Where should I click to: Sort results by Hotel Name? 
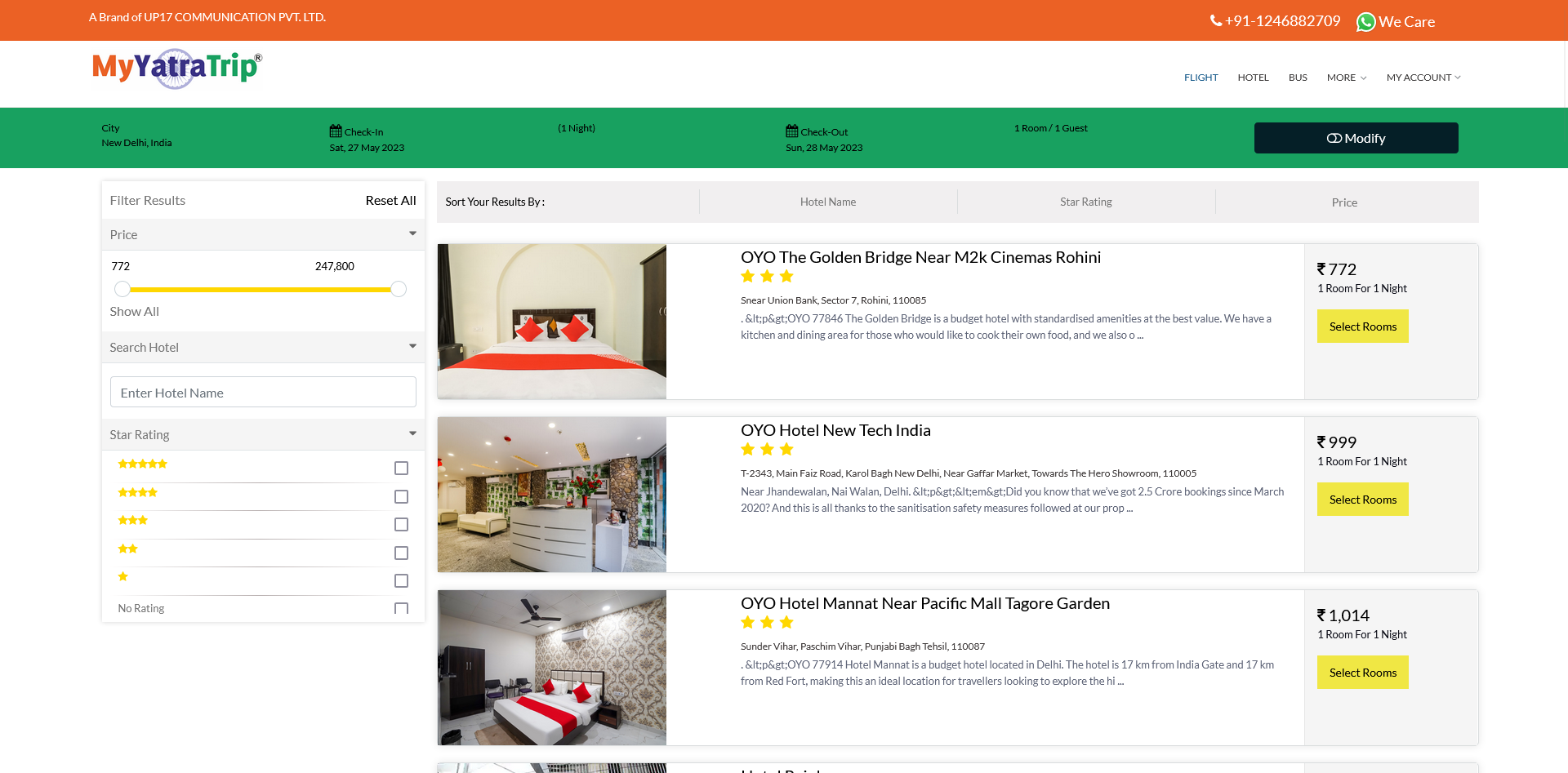point(828,202)
